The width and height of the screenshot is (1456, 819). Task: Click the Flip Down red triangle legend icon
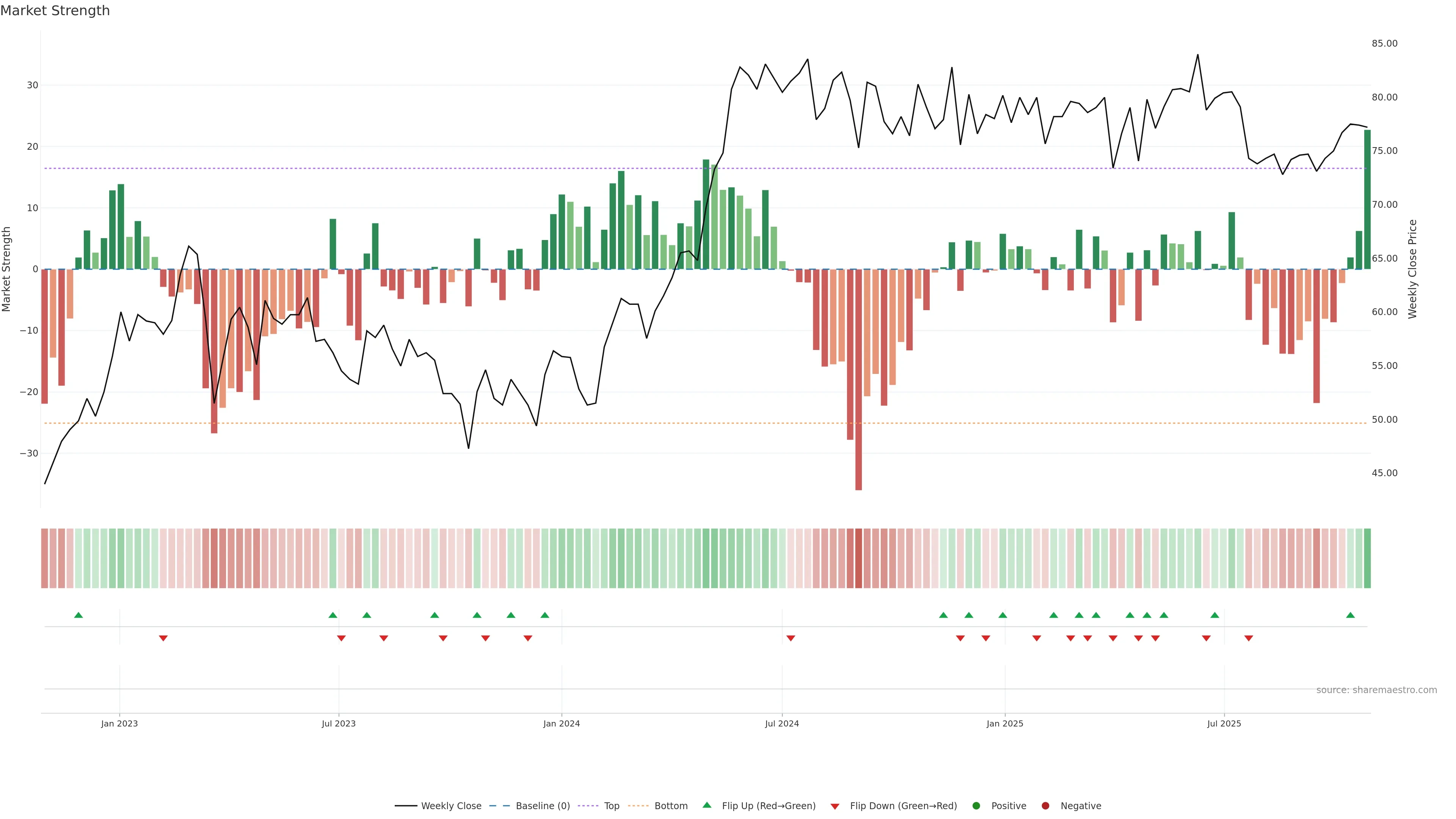point(835,806)
